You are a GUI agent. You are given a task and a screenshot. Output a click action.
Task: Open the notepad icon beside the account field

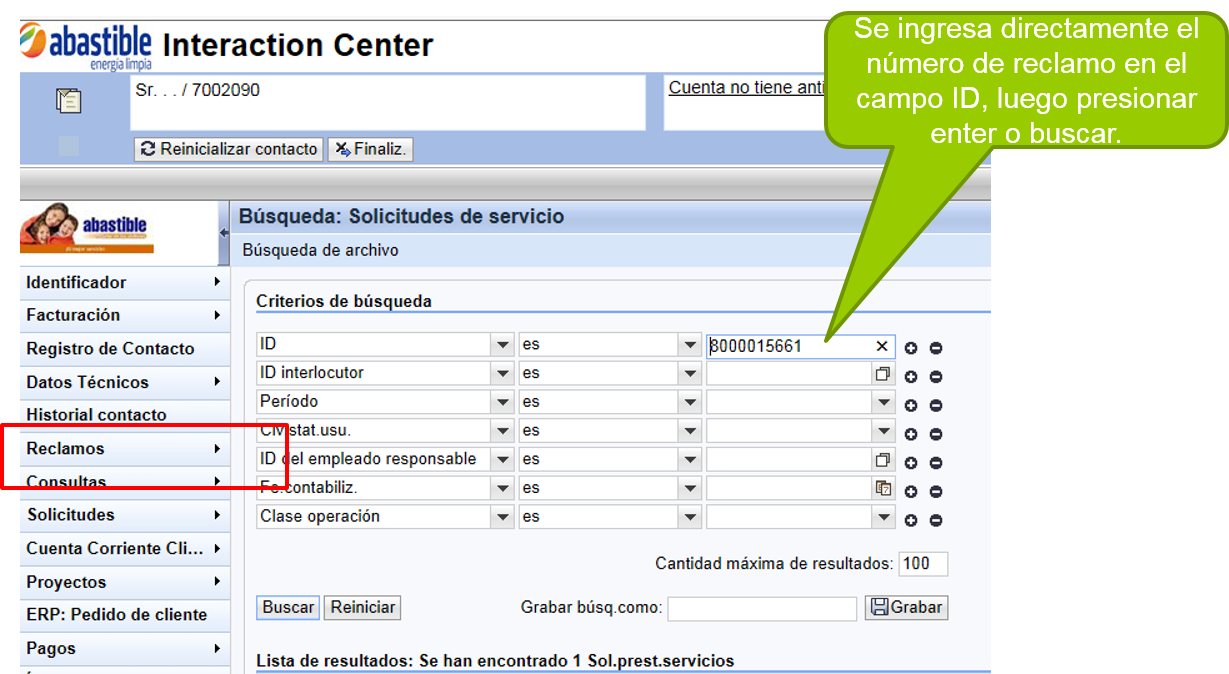pyautogui.click(x=68, y=100)
